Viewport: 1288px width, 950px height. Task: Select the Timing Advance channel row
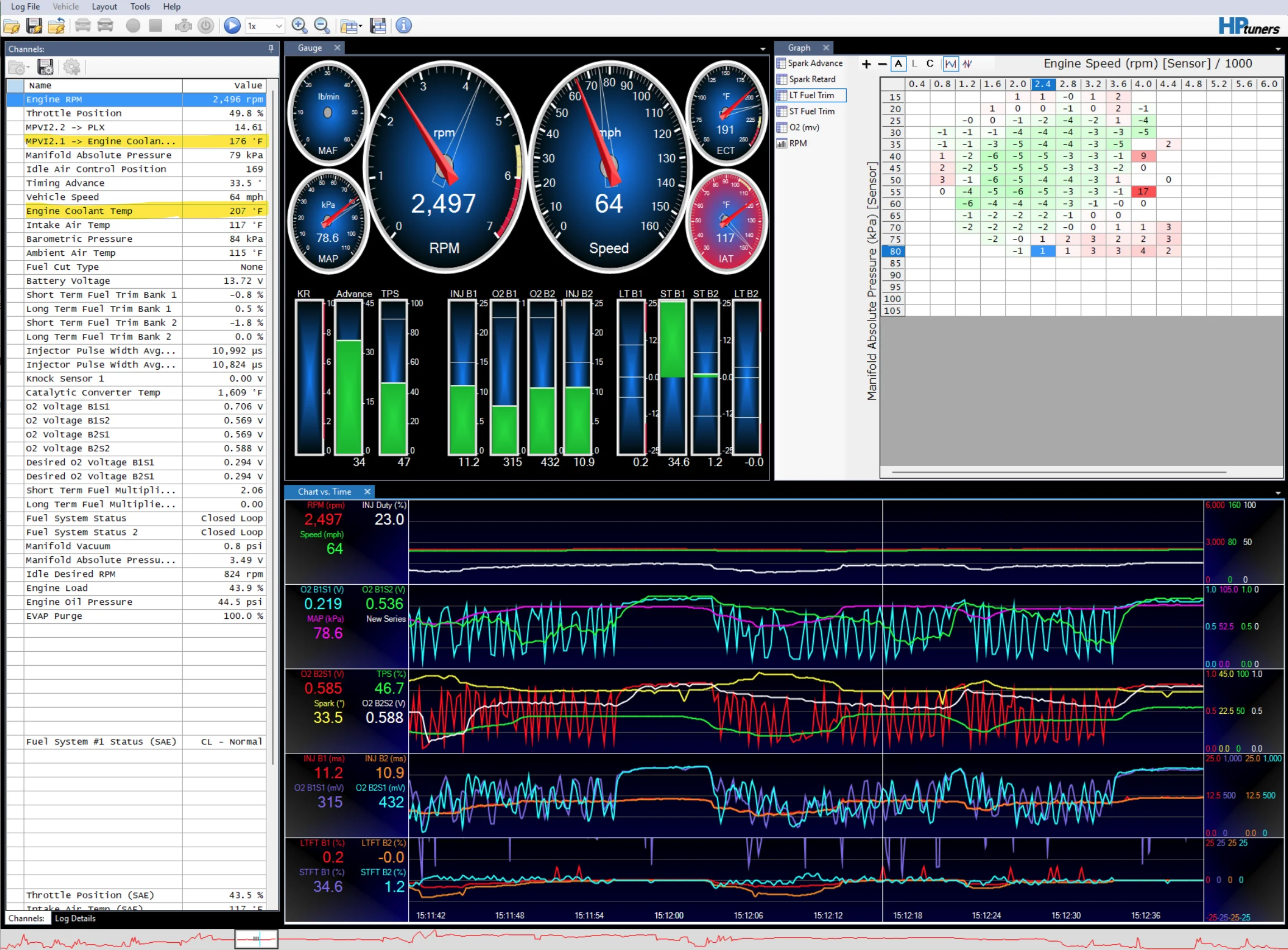(136, 183)
